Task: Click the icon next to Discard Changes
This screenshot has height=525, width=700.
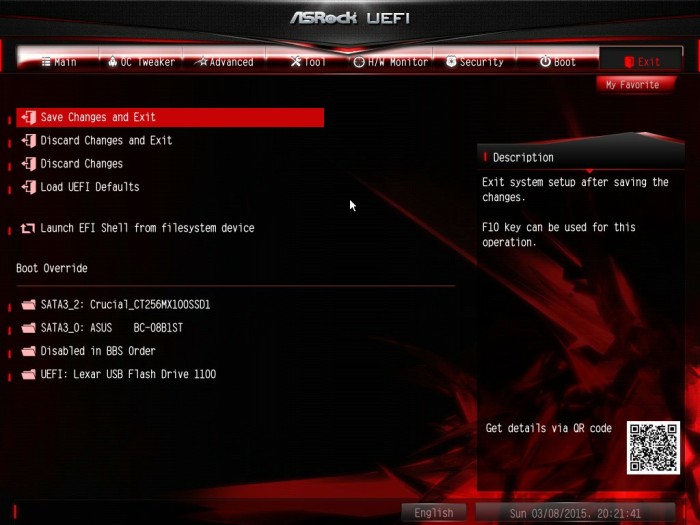Action: coord(29,164)
